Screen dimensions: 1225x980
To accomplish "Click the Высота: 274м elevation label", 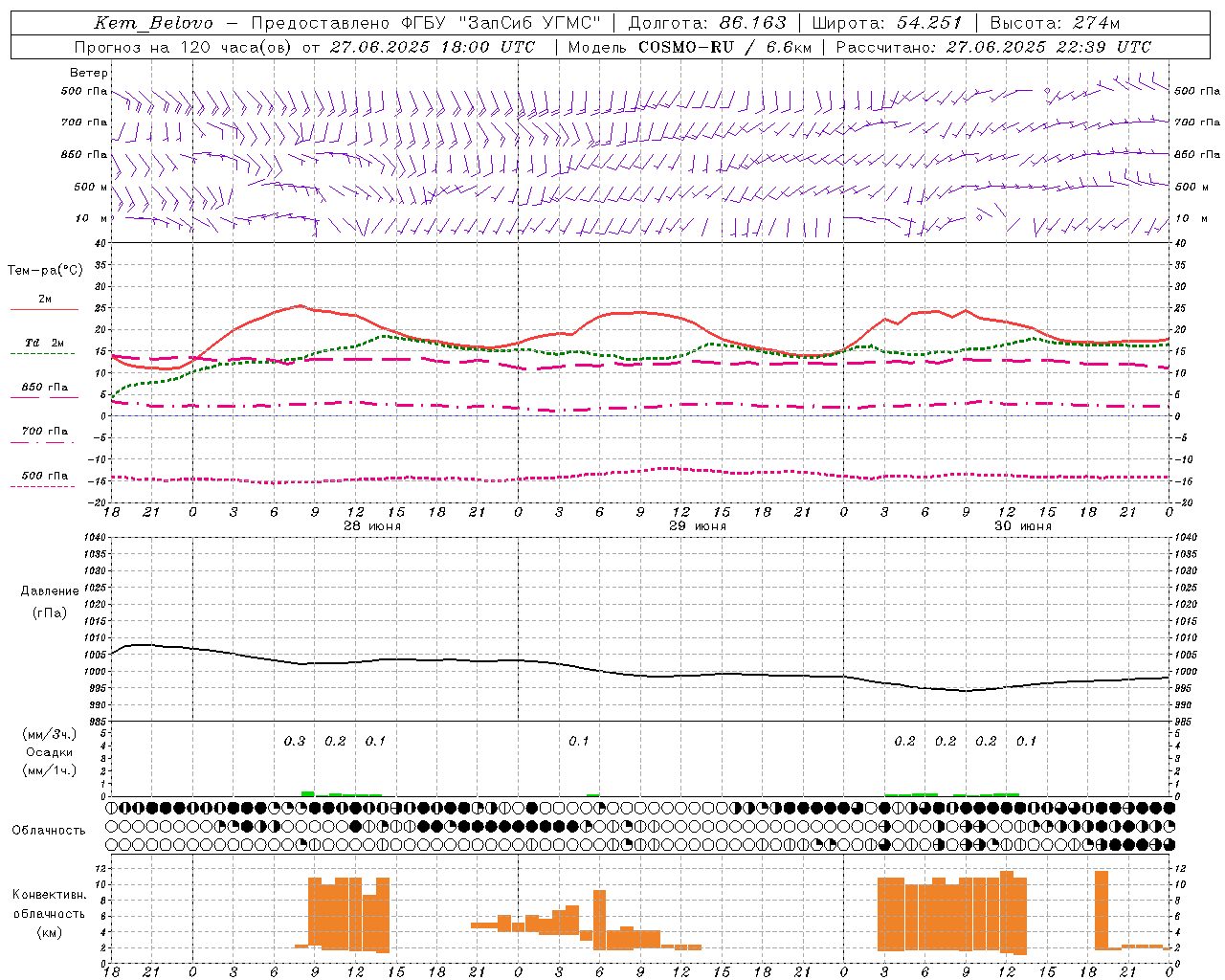I will point(1055,23).
